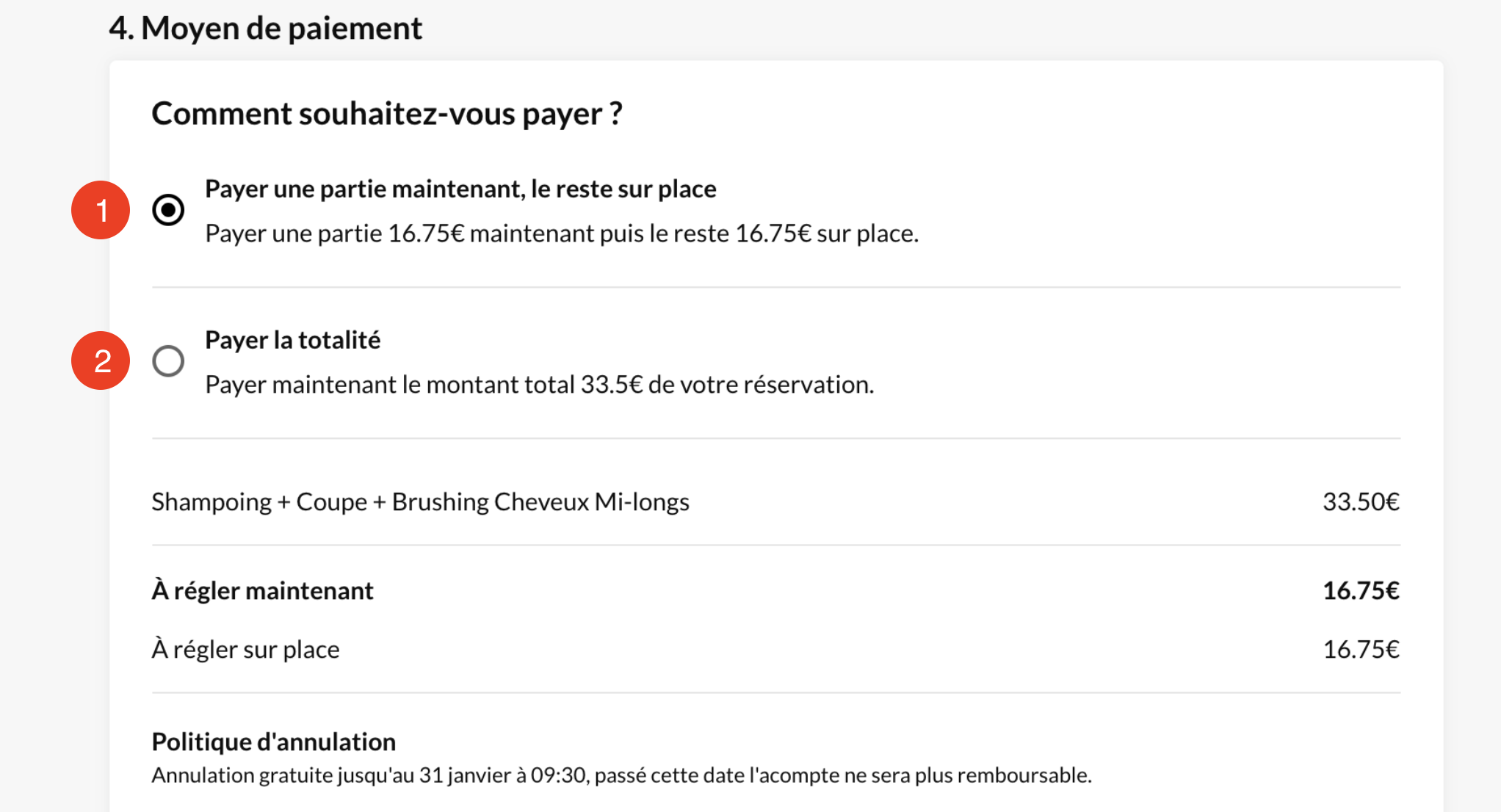Click the 'À régler maintenant' label

tap(262, 590)
